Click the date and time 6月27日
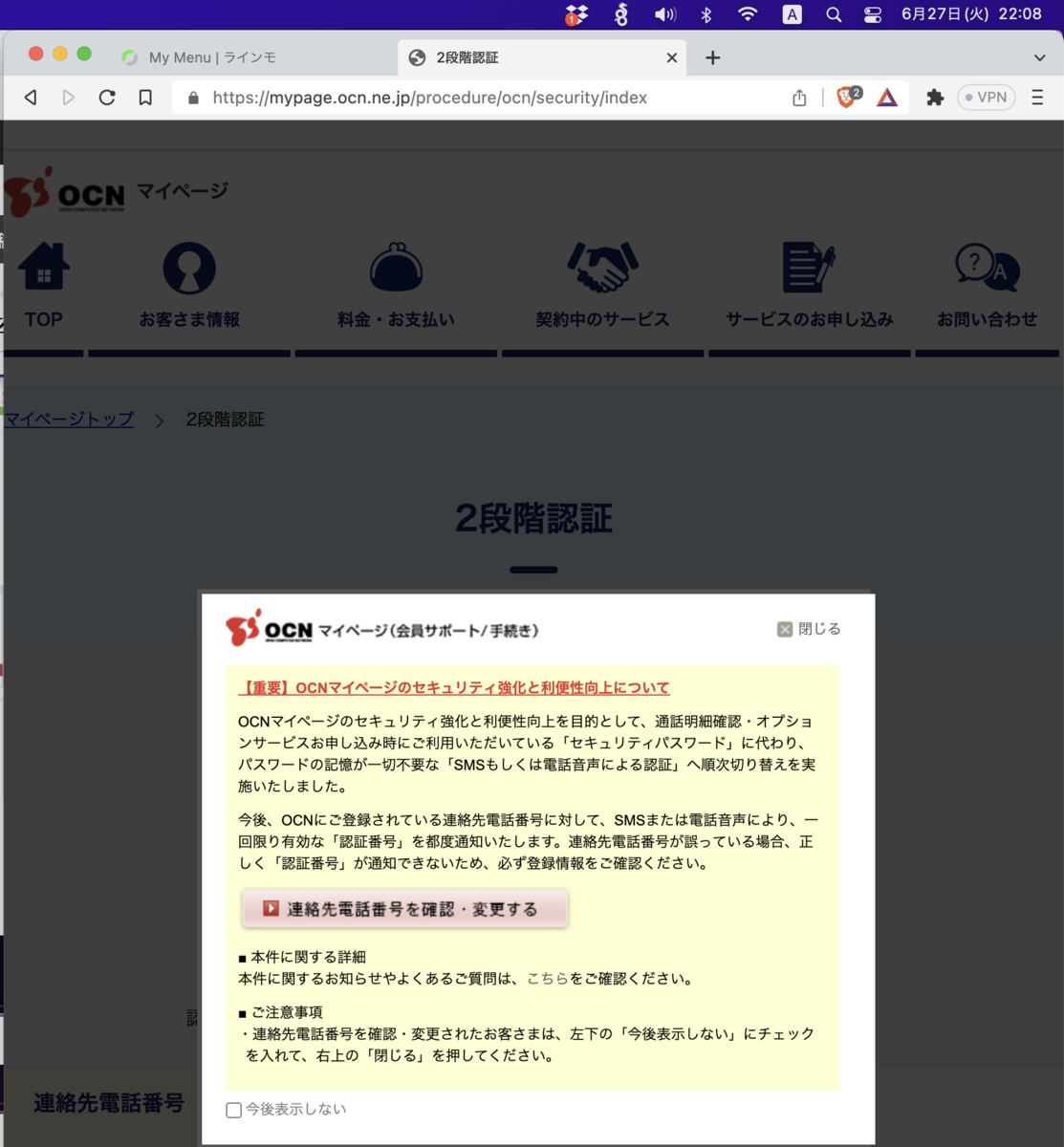1064x1147 pixels. 971,14
